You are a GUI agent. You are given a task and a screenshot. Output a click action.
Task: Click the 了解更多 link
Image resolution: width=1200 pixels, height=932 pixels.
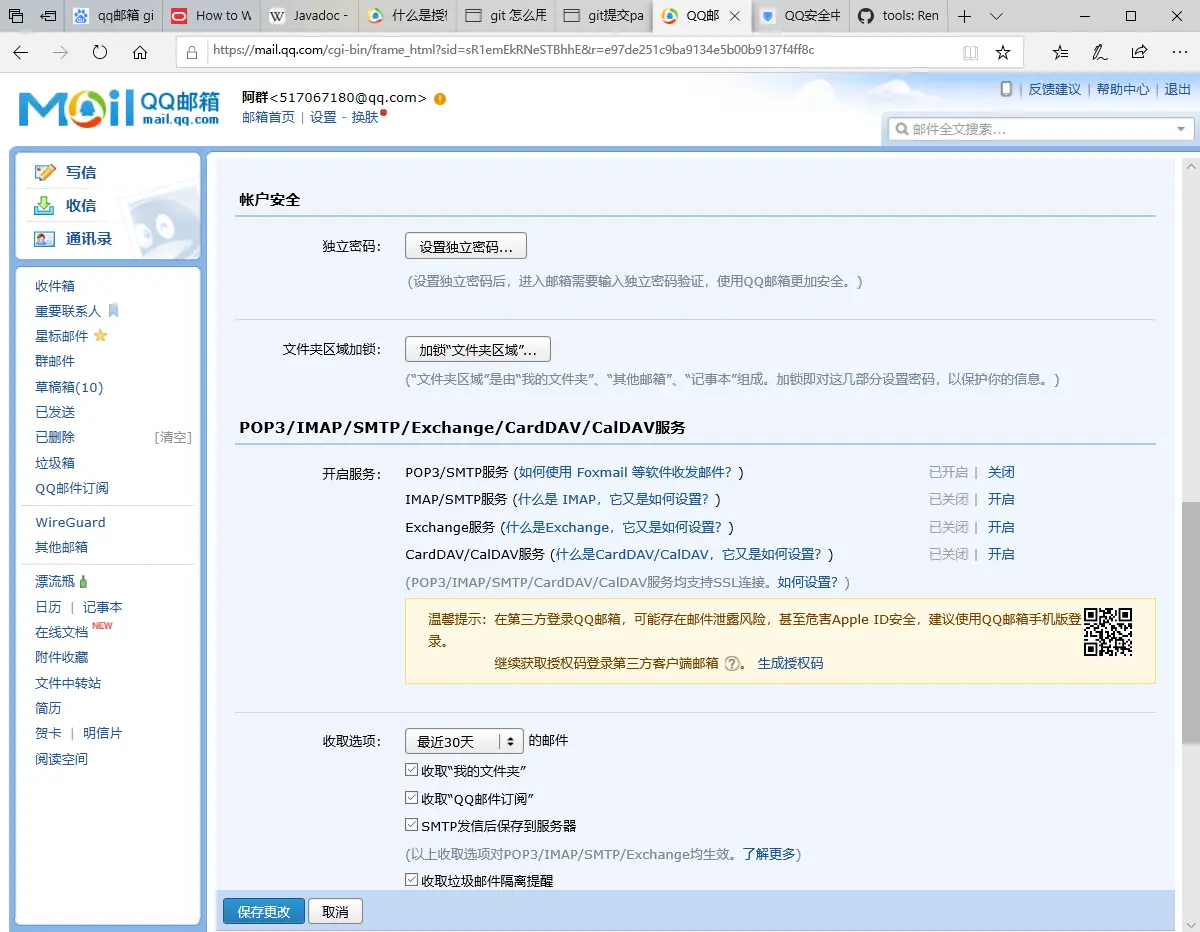(x=769, y=854)
